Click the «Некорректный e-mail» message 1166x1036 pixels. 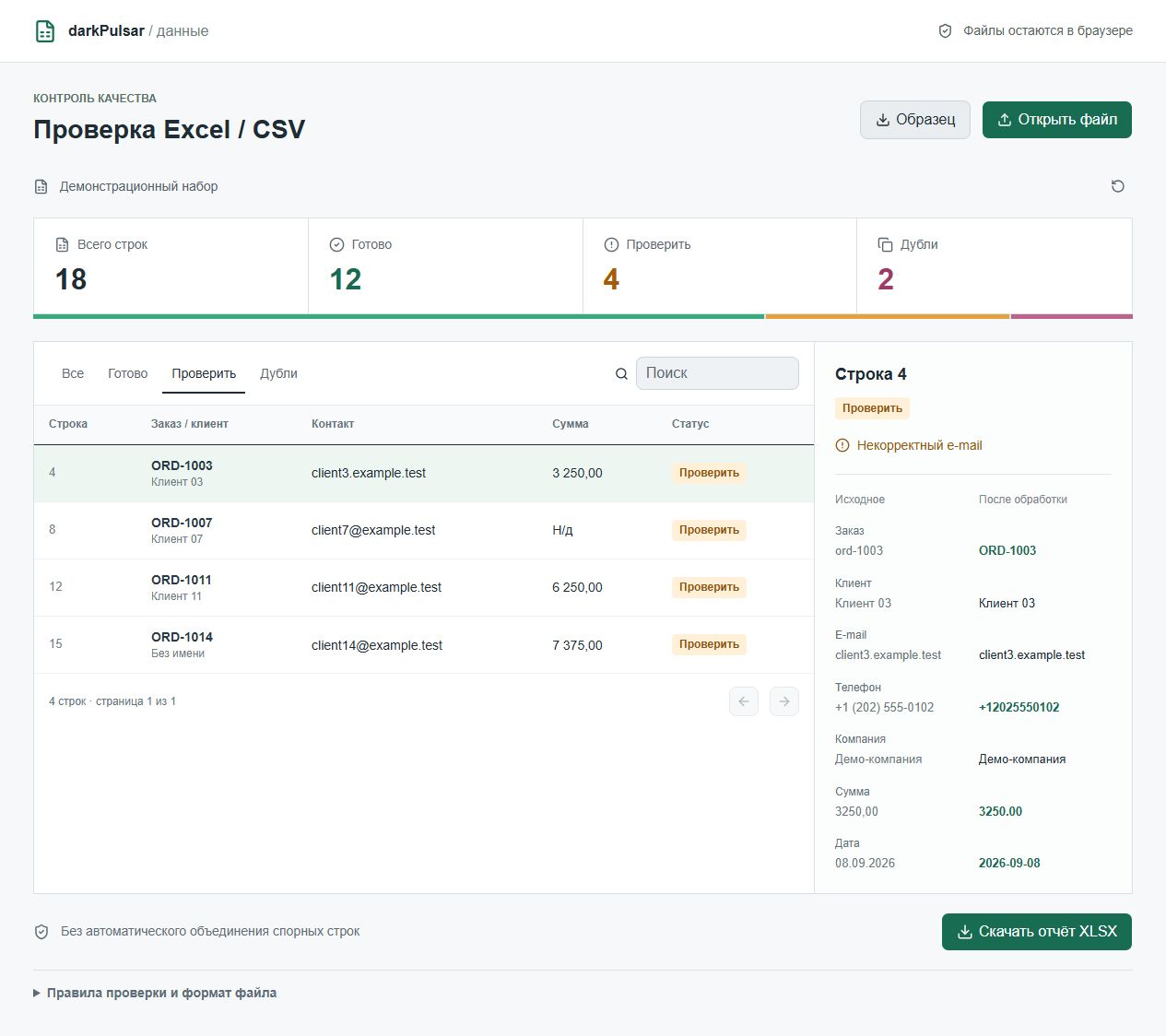click(x=920, y=445)
